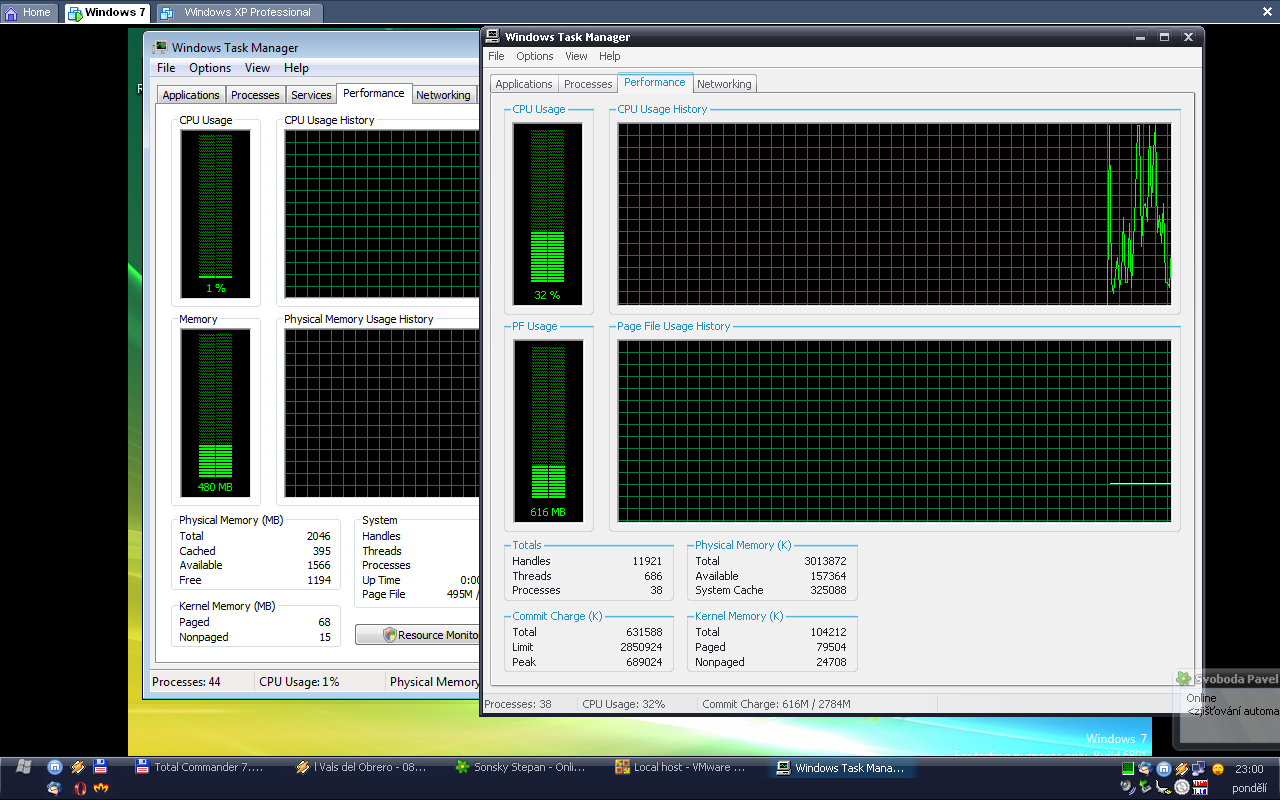1280x800 pixels.
Task: Launch Total Commander floppy icon in quick launch
Action: (x=100, y=767)
